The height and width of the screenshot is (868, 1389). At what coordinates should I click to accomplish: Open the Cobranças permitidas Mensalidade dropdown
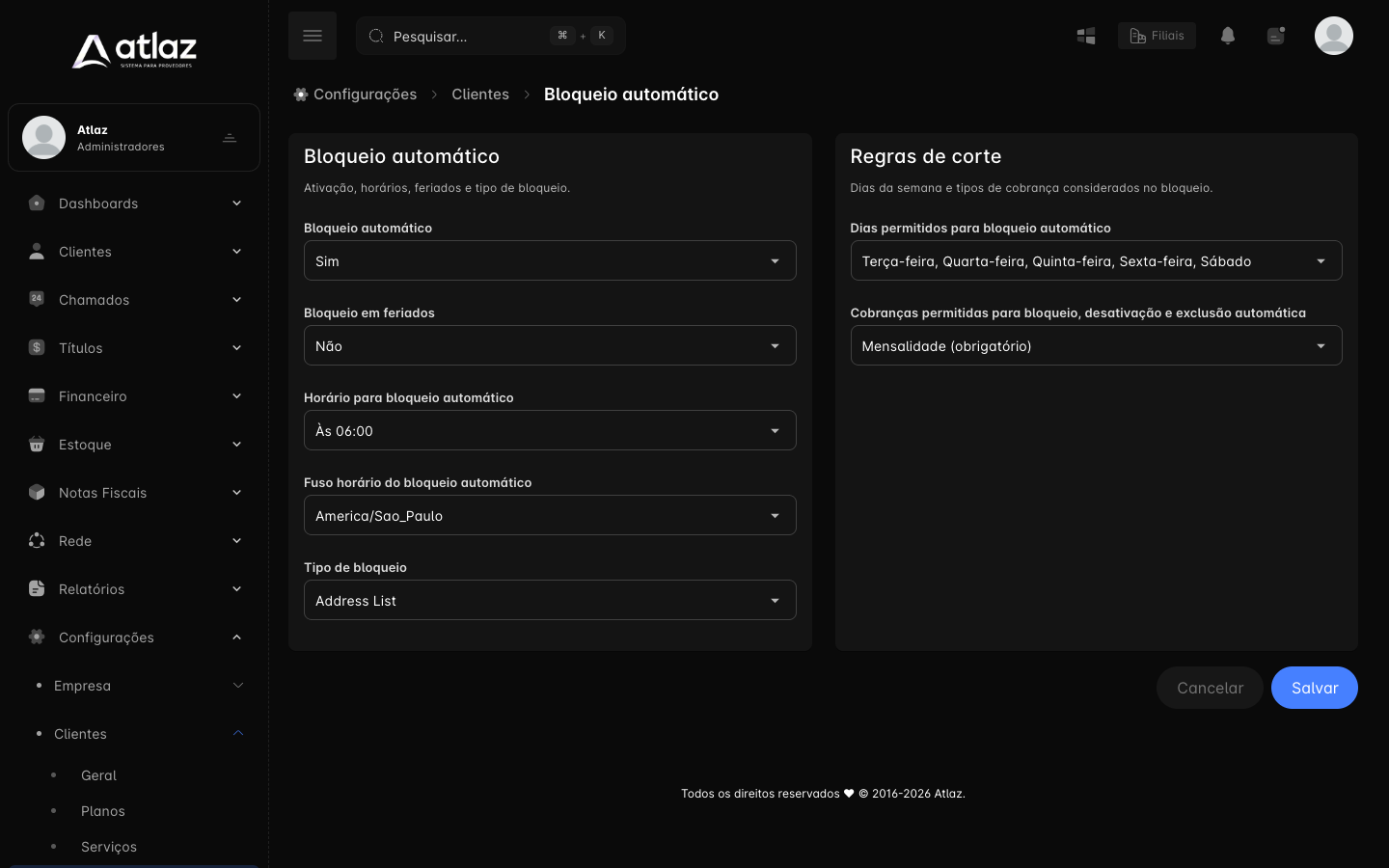click(1096, 345)
